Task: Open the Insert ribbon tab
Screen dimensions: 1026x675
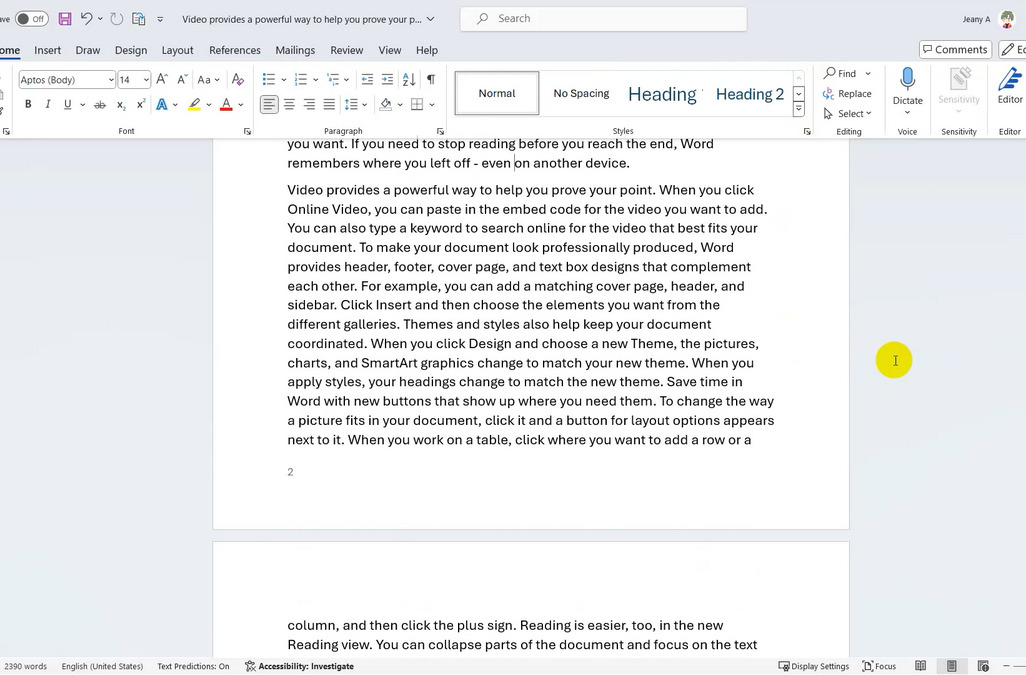Action: pyautogui.click(x=47, y=50)
